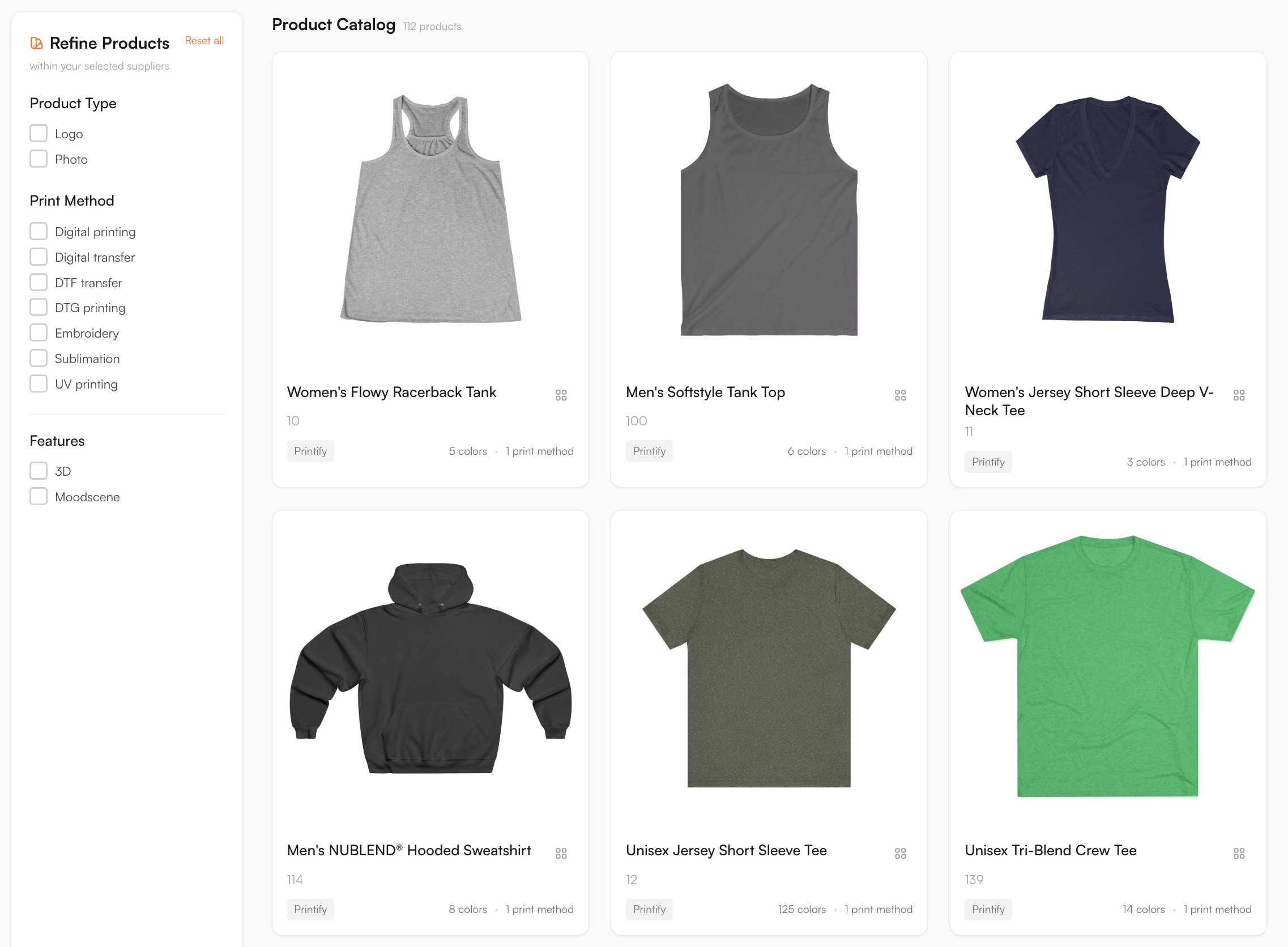Click the '125 colors' text

click(x=801, y=909)
